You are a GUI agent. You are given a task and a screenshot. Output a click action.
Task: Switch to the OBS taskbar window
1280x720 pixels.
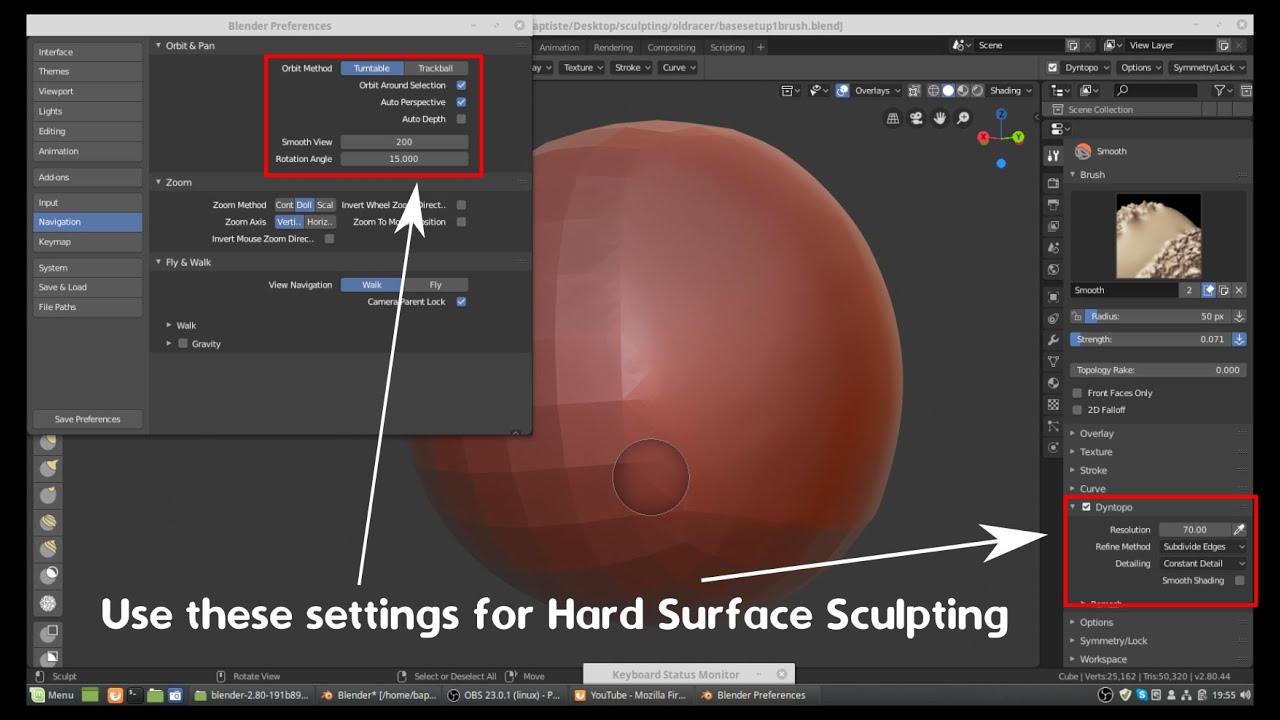tap(503, 695)
